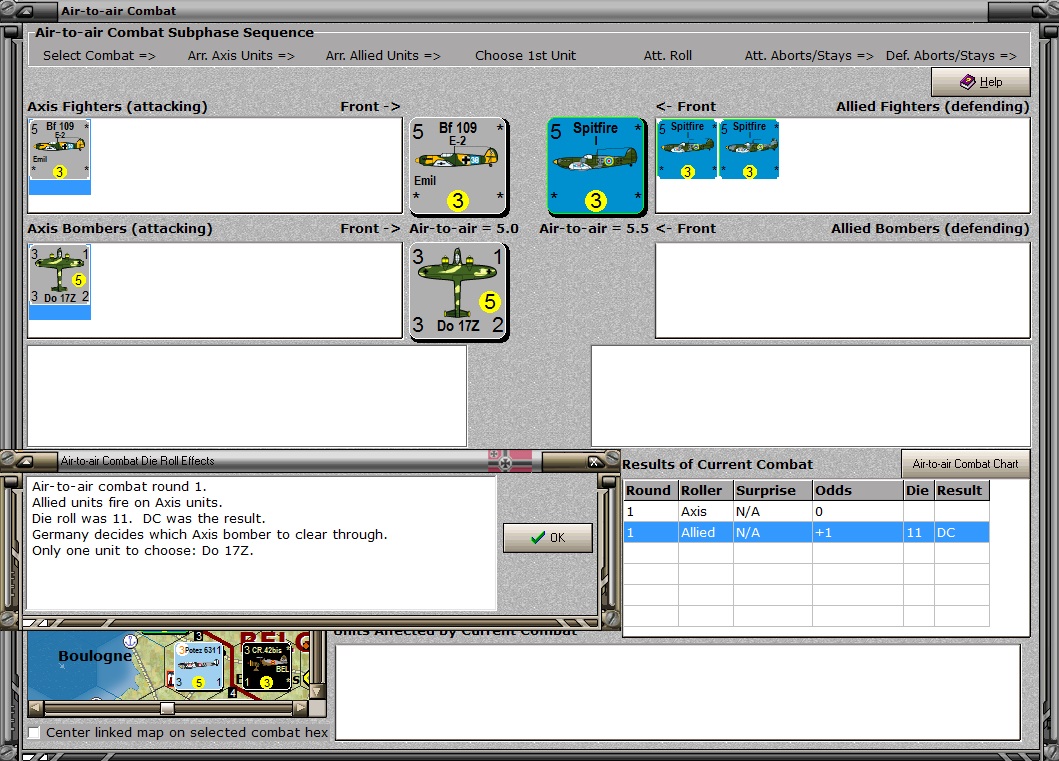Click the DC result cell
This screenshot has height=761, width=1059.
click(x=962, y=532)
